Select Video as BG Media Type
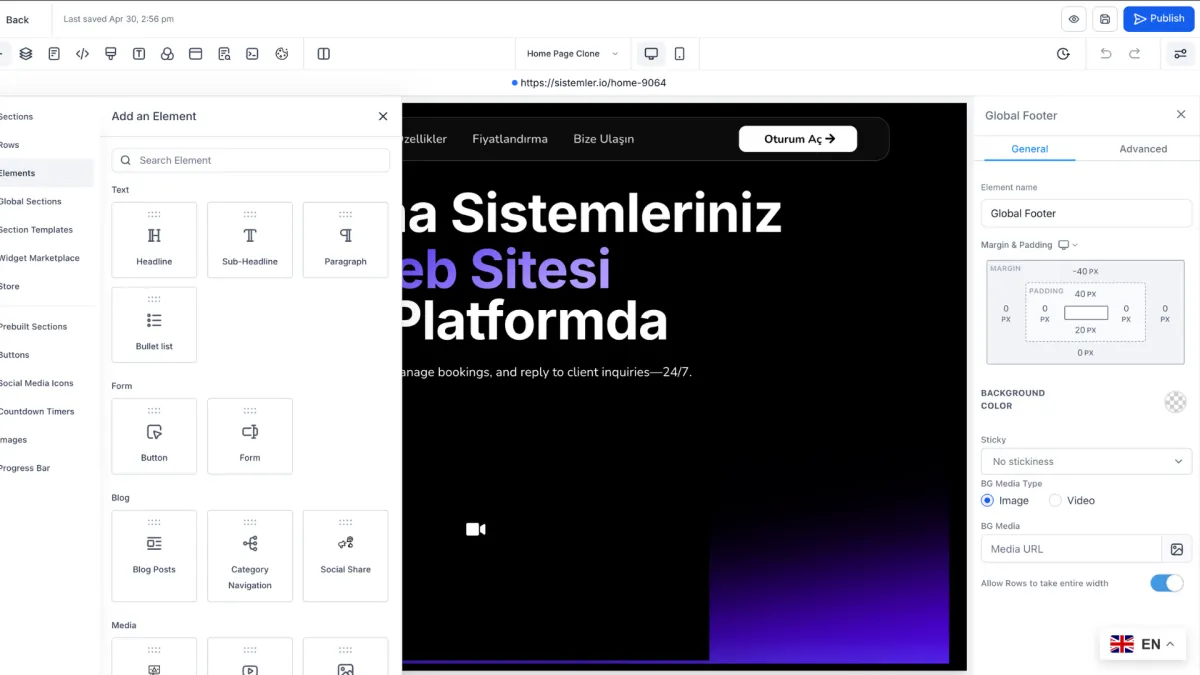Image resolution: width=1200 pixels, height=675 pixels. (1055, 501)
